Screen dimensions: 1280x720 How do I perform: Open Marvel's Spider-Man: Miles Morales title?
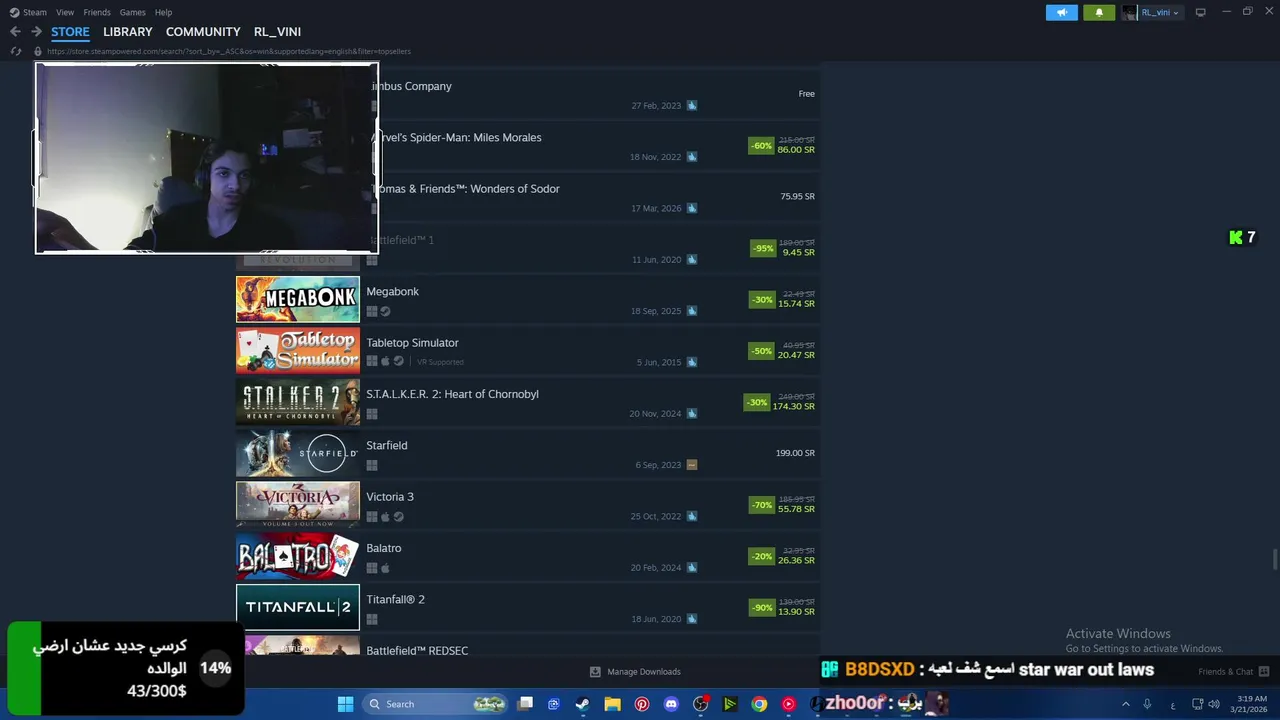(457, 138)
